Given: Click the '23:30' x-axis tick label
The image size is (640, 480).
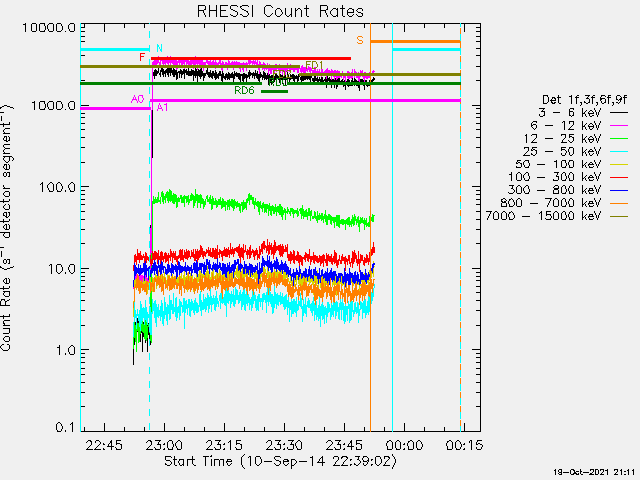Looking at the screenshot, I should pos(284,445).
